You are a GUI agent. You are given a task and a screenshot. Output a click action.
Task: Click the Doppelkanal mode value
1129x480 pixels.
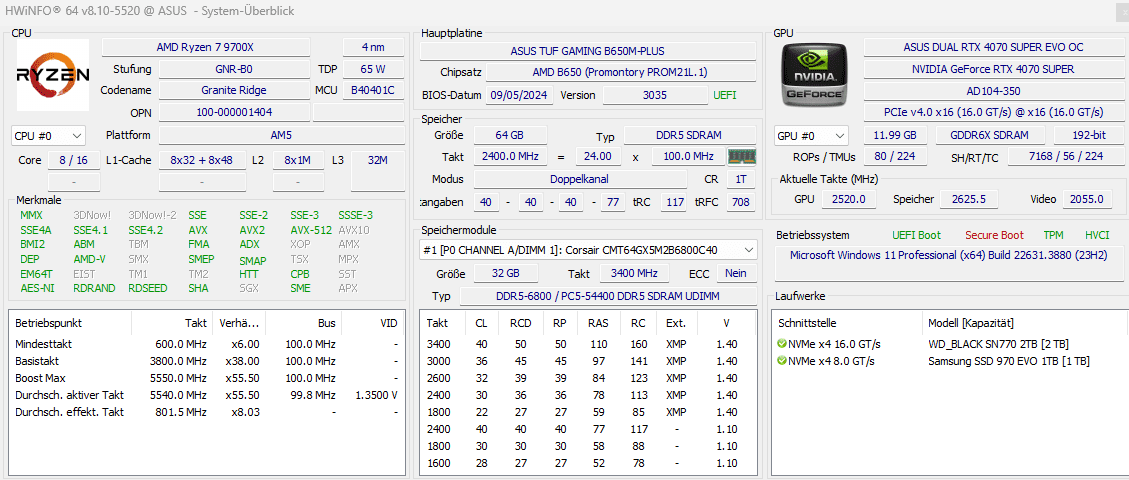pos(580,178)
